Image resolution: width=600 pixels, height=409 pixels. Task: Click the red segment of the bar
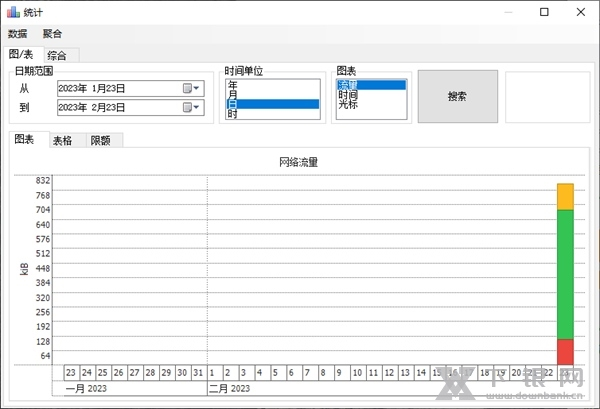point(565,352)
